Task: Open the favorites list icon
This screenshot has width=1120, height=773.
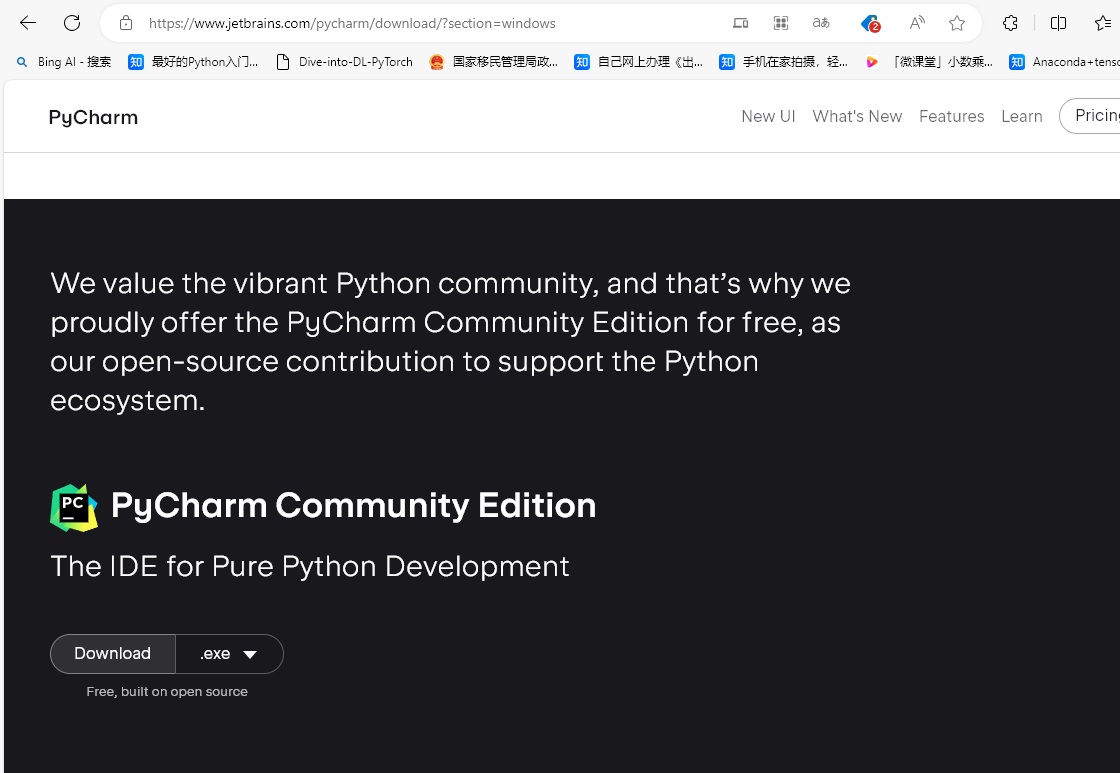Action: point(1102,23)
